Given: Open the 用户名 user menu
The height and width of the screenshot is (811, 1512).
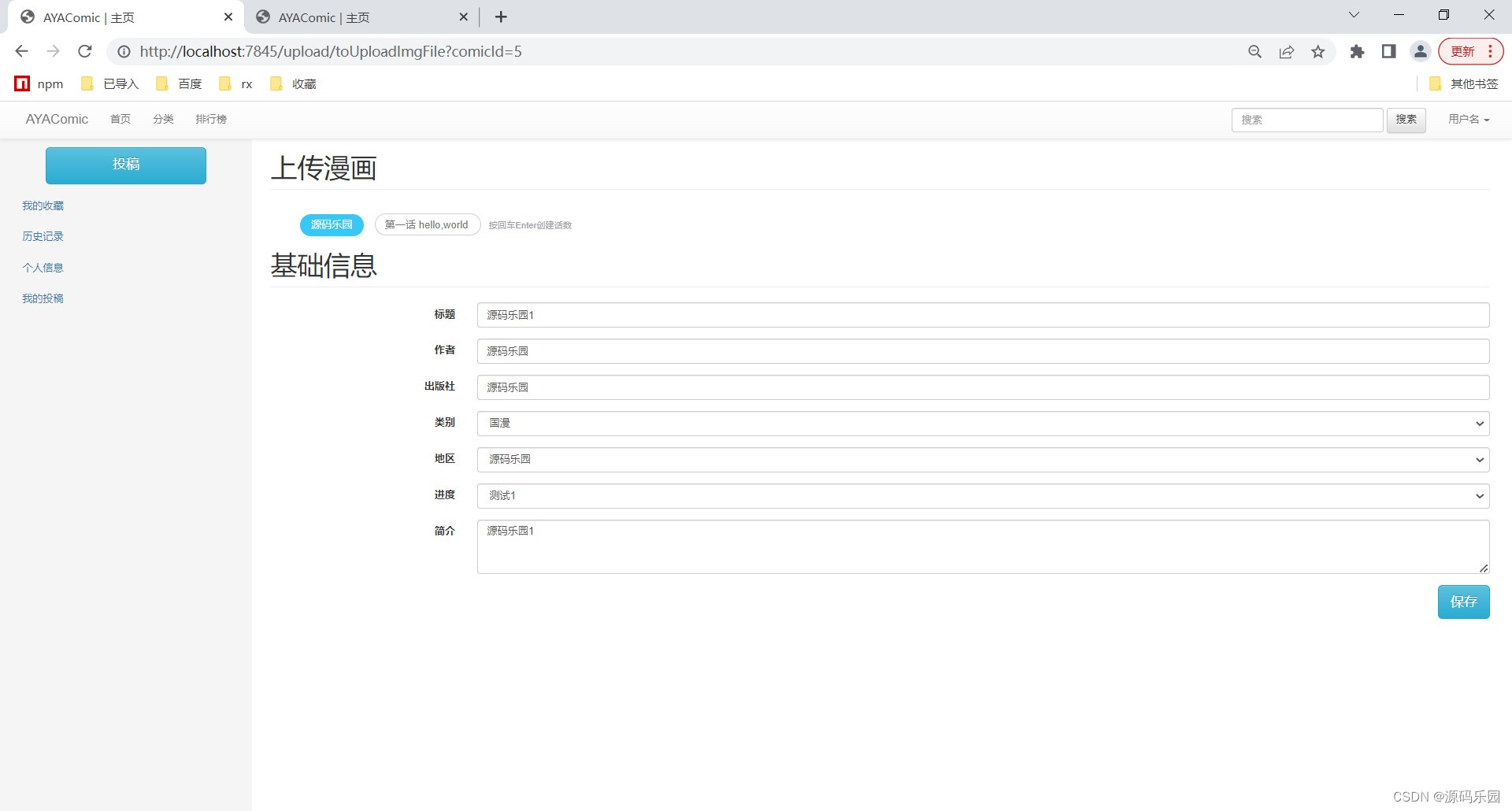Looking at the screenshot, I should (1467, 120).
